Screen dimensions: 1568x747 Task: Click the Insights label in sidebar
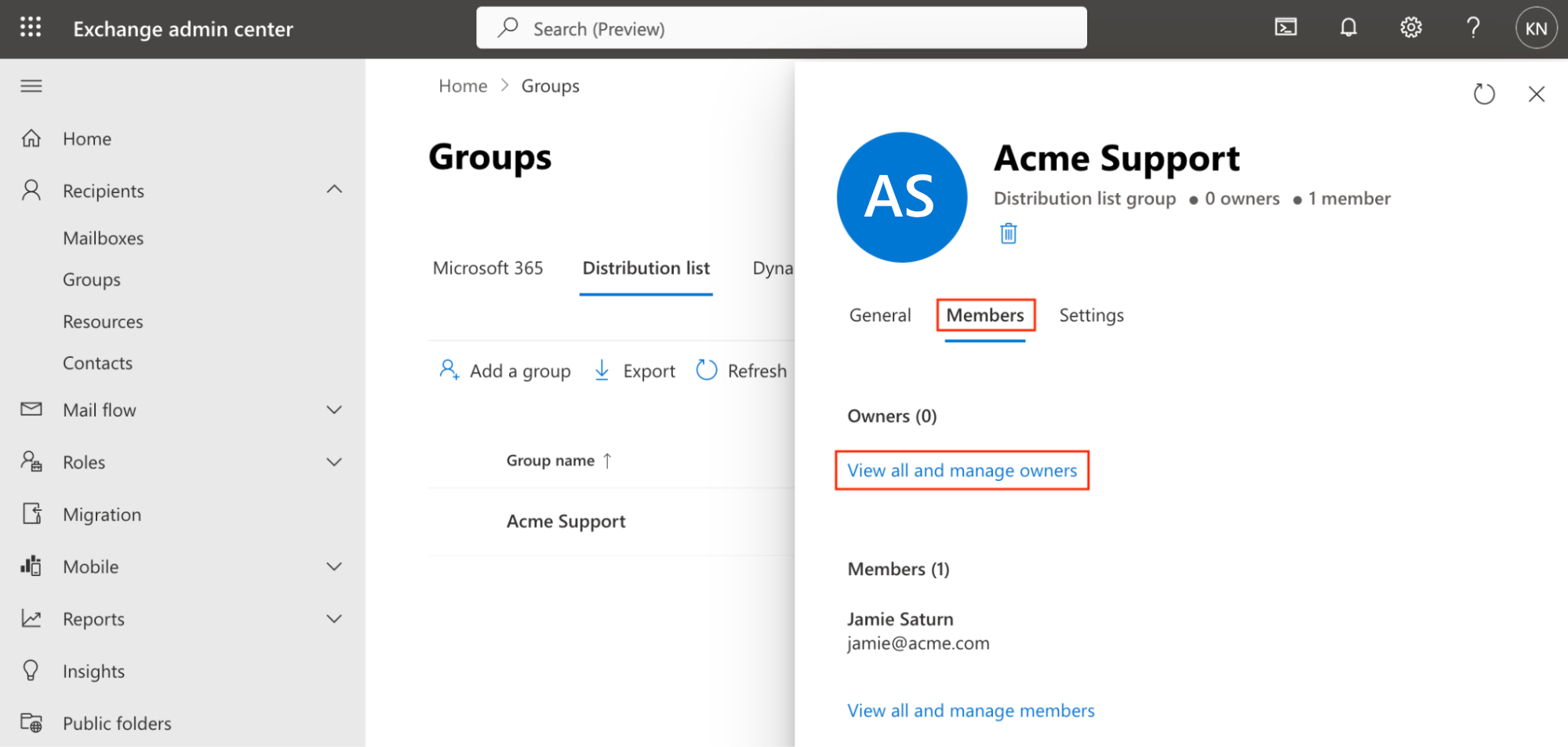point(93,671)
